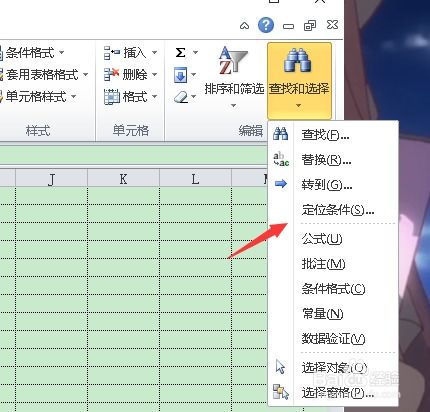The height and width of the screenshot is (412, 430).
Task: Click the cursor icon beside 选择对象
Action: 281,367
